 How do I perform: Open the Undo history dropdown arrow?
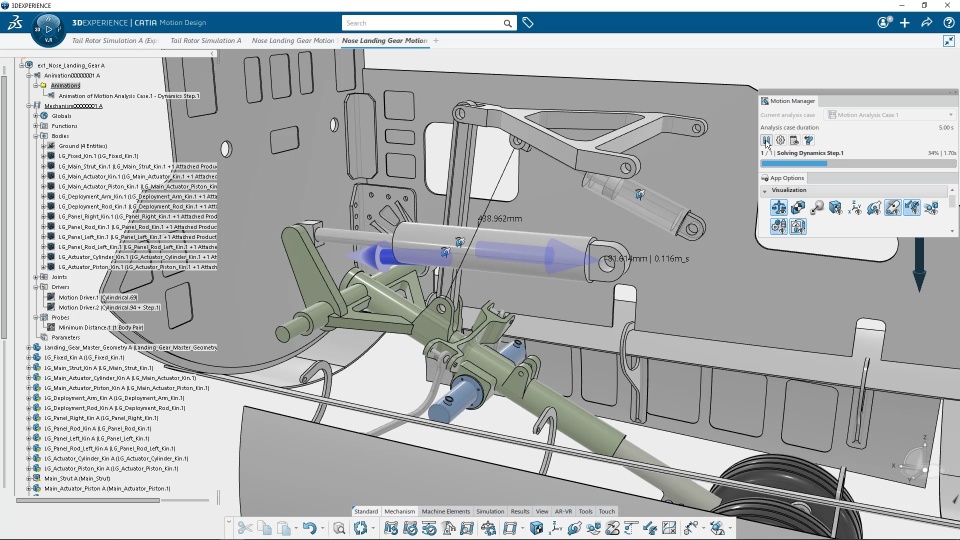coord(322,528)
